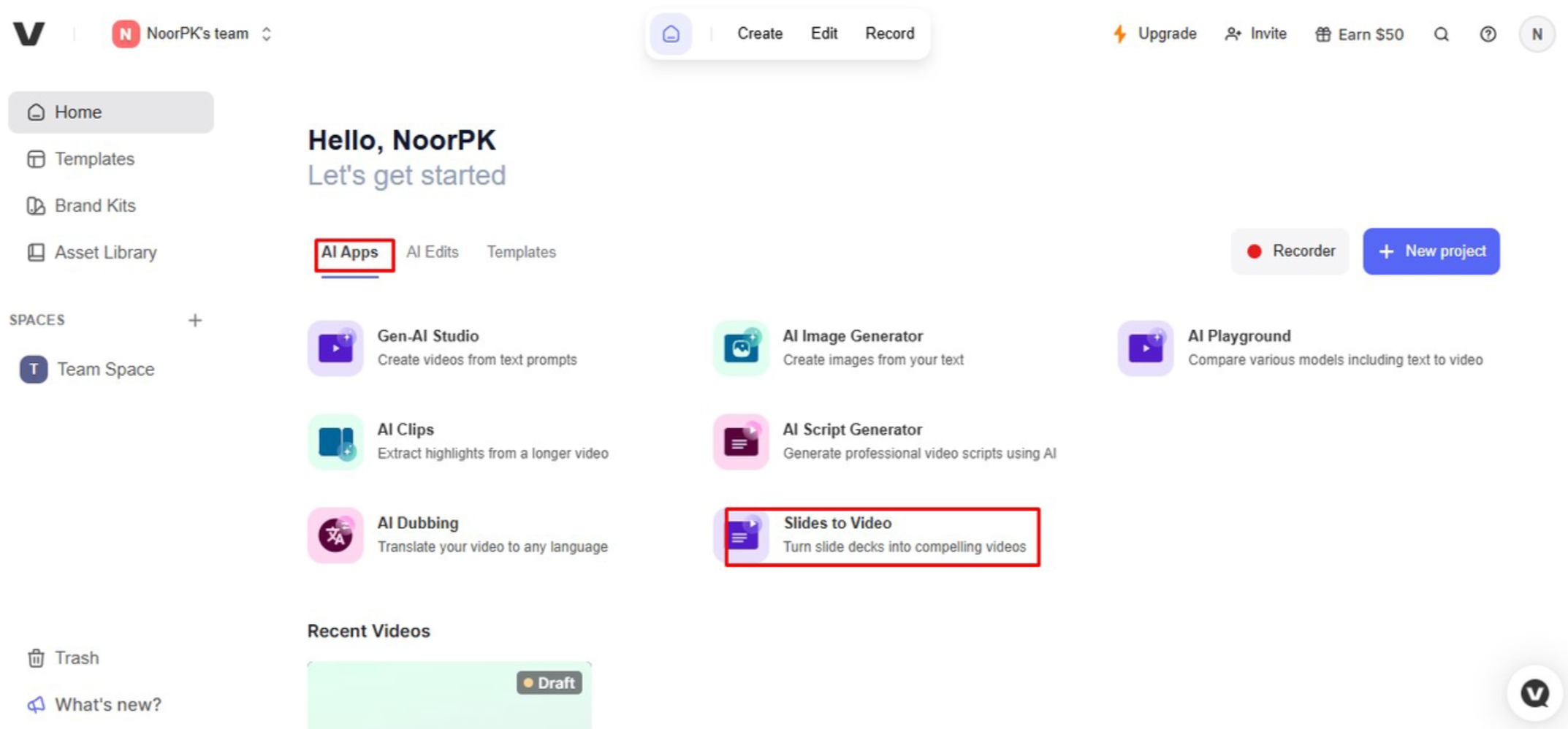The image size is (1568, 729).
Task: Click the AI Script Generator icon
Action: point(741,441)
